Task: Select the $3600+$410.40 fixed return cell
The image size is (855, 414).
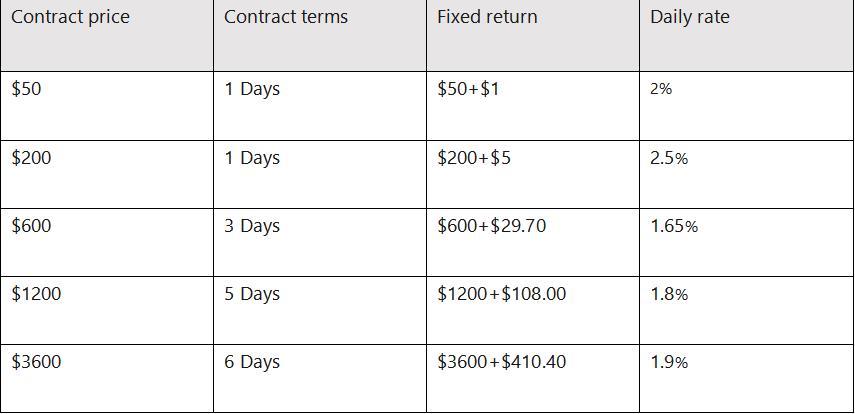Action: (502, 362)
